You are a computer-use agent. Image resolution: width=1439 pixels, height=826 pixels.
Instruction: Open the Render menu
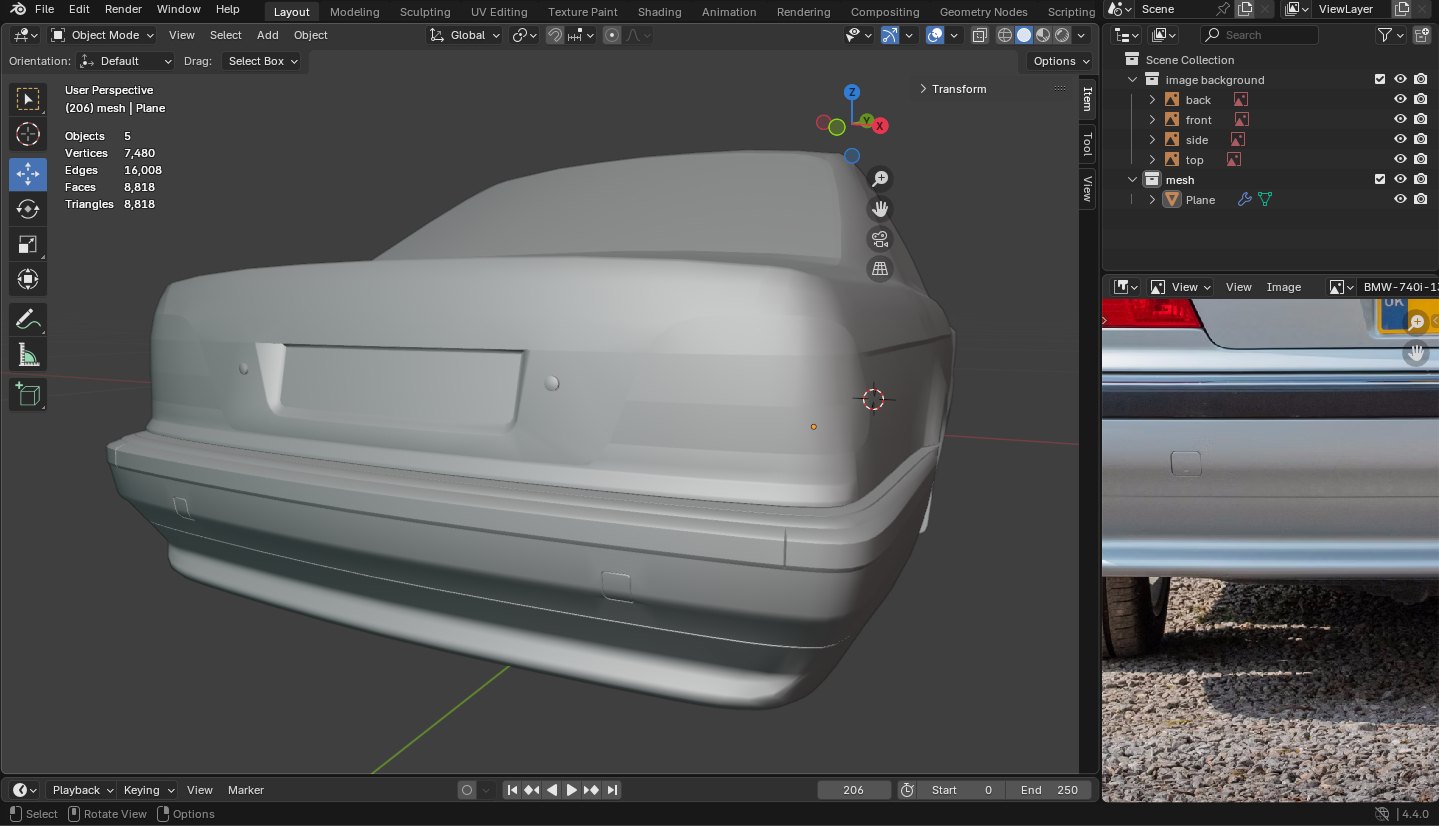tap(123, 9)
